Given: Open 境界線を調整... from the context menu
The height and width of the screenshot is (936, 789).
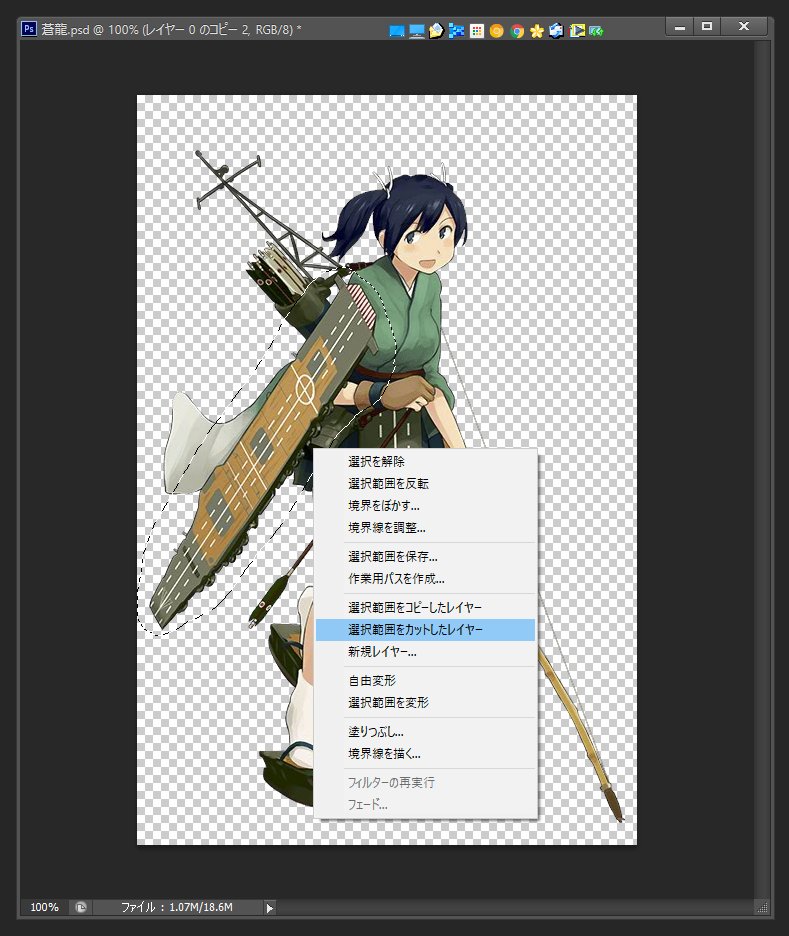Looking at the screenshot, I should click(x=425, y=528).
